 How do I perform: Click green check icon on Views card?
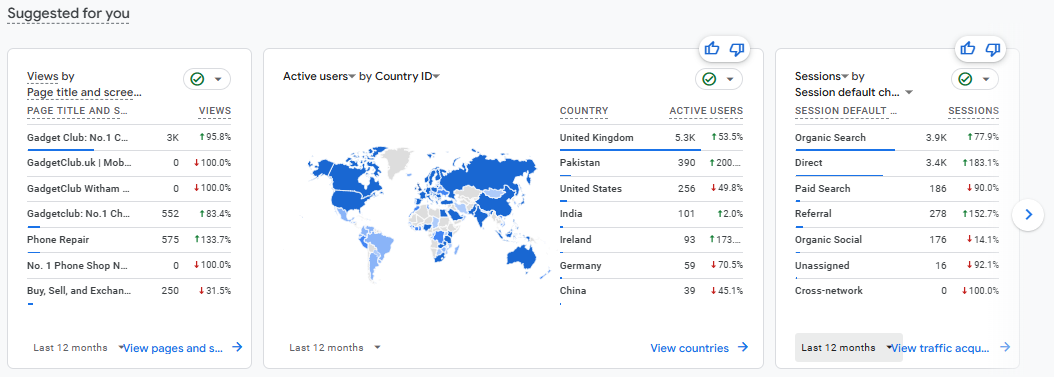coord(197,79)
